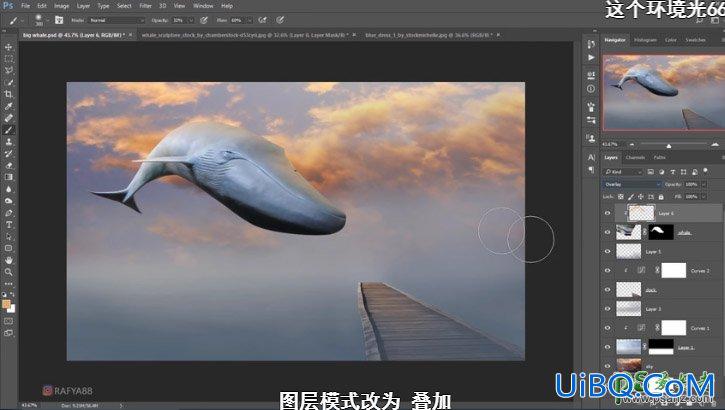The width and height of the screenshot is (725, 410).
Task: Click zoom out icon in Navigator
Action: 632,145
